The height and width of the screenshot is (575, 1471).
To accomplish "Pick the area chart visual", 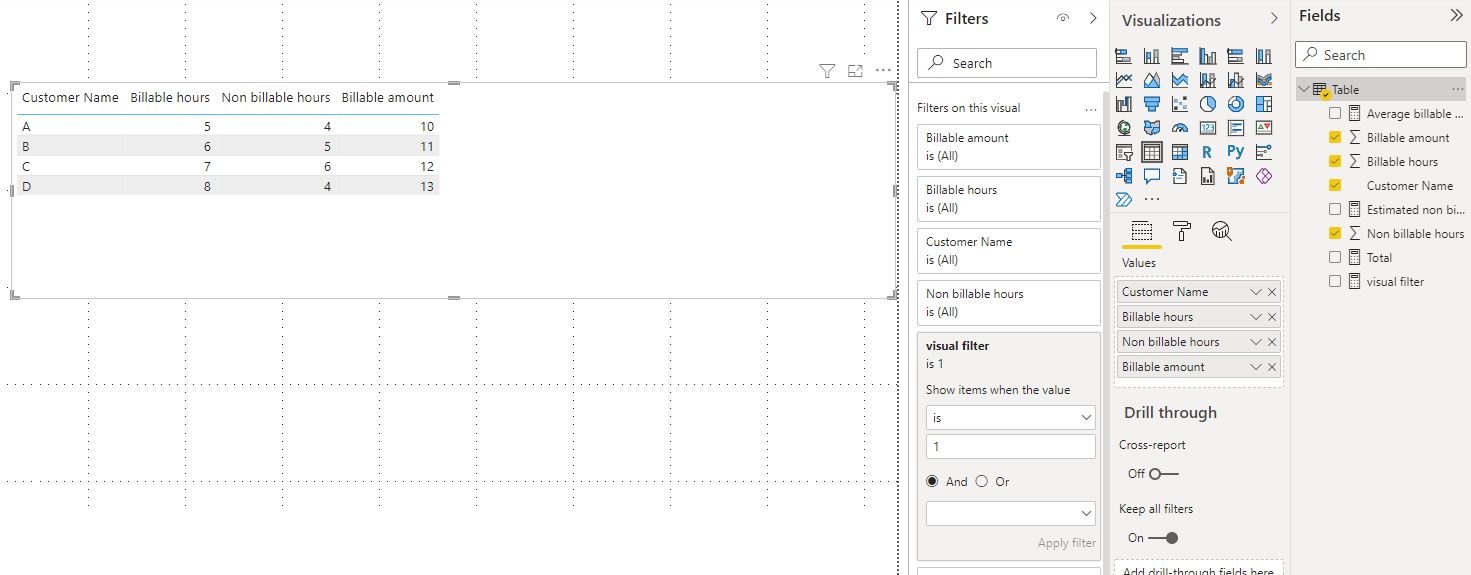I will pos(1152,80).
